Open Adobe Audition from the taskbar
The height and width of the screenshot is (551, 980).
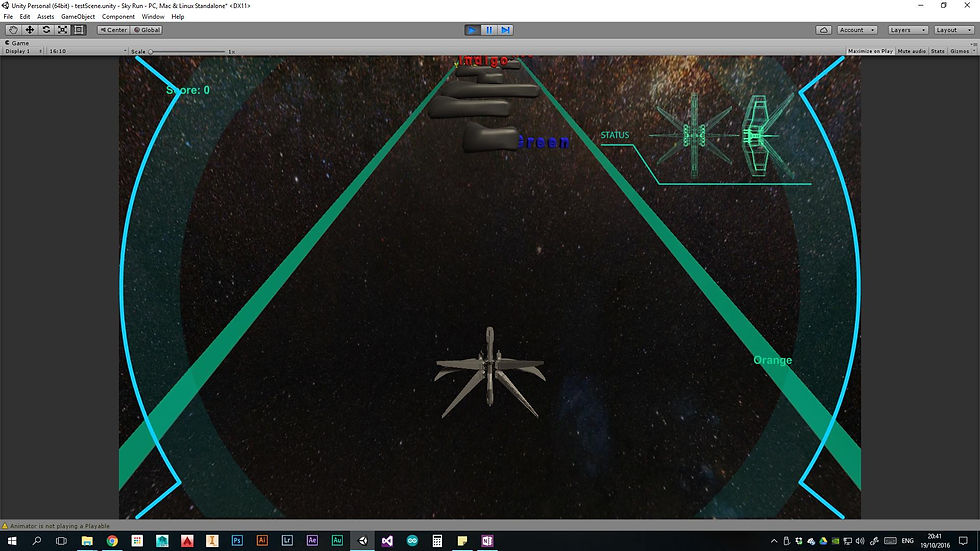[x=337, y=540]
